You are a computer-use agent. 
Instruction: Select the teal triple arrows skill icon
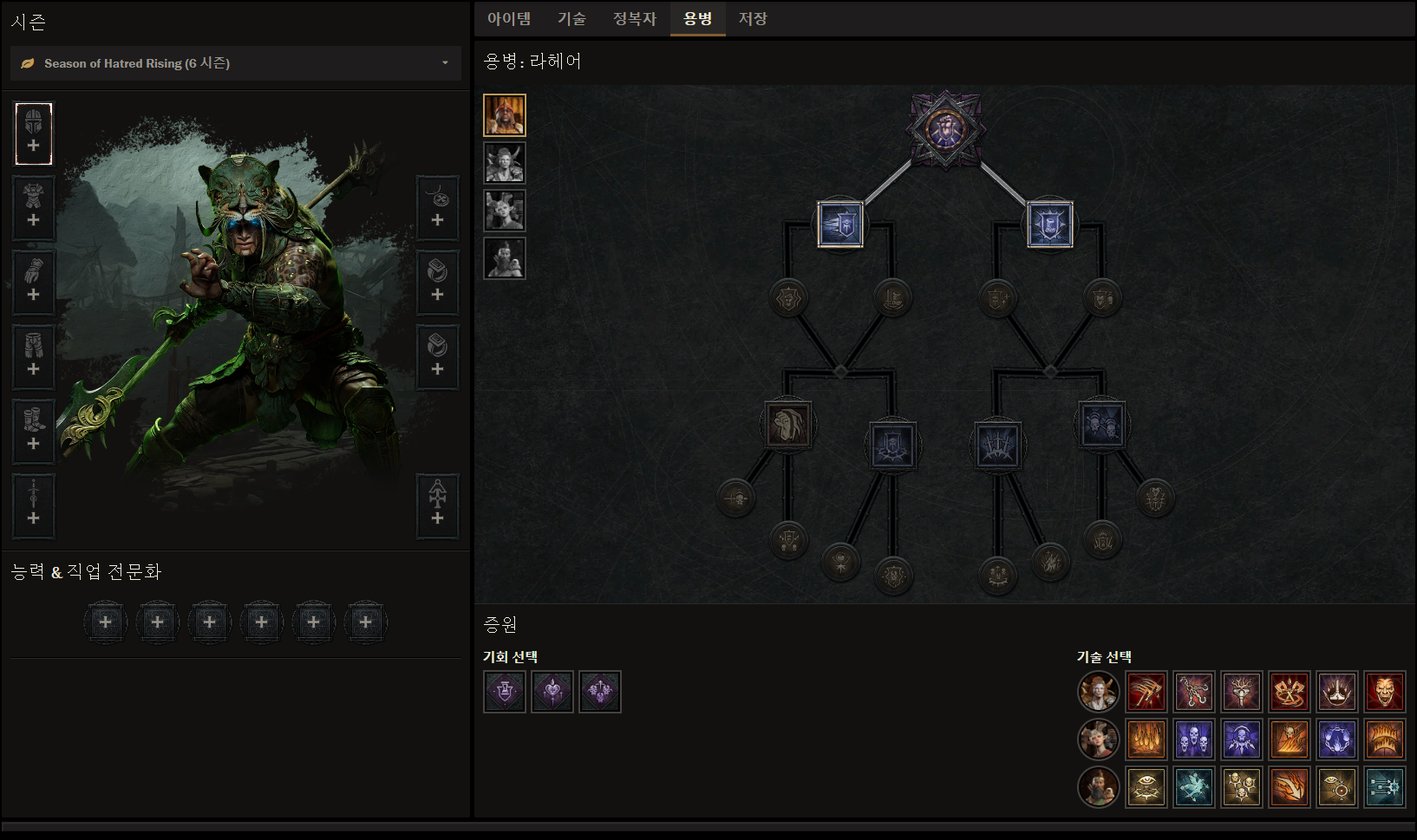1385,787
